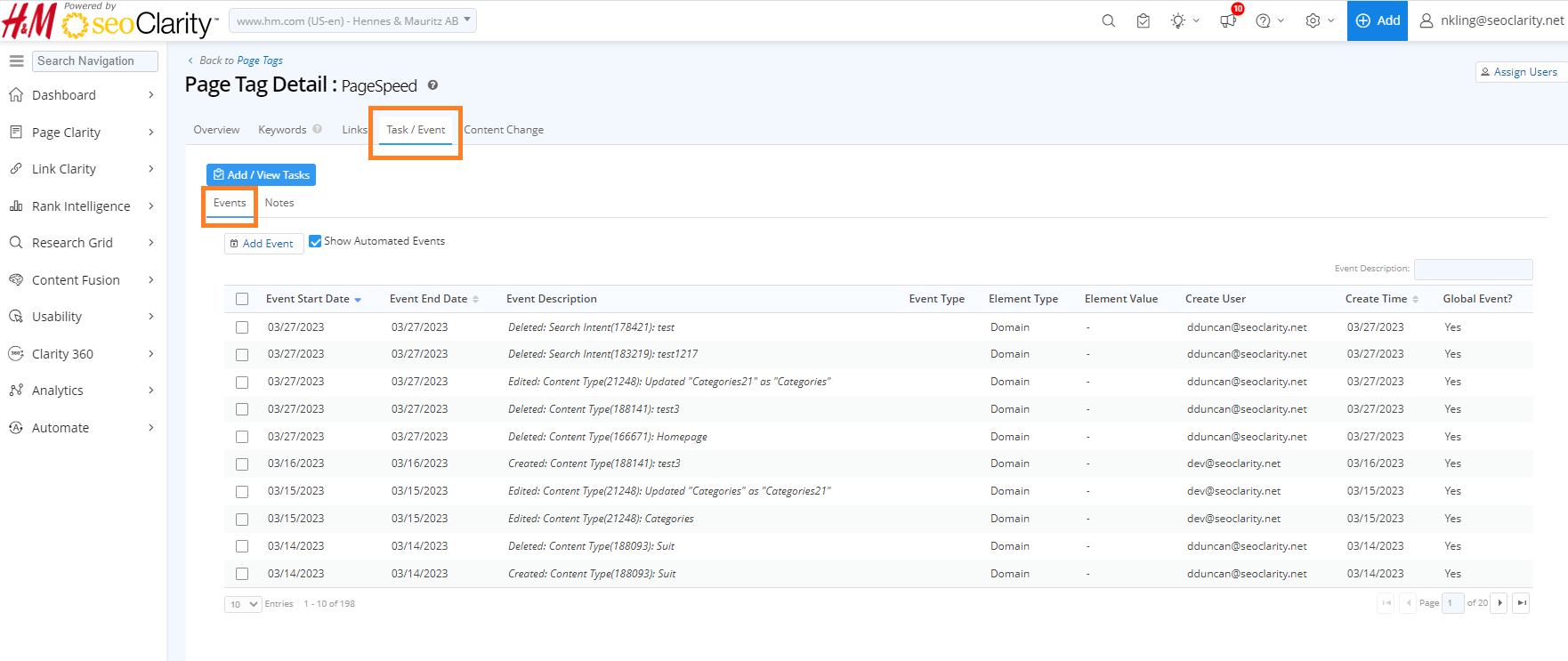Viewport: 1568px width, 661px height.
Task: Click the help icon beside PageSpeed title
Action: [x=432, y=85]
